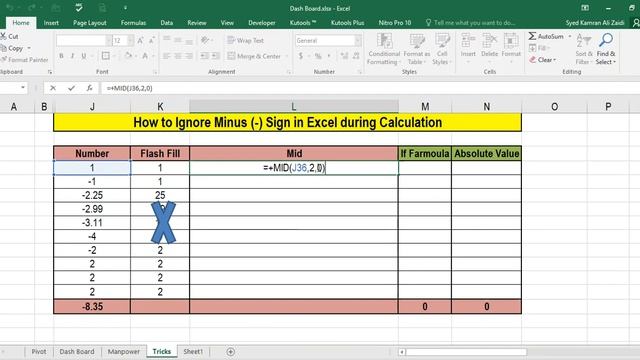Open Number group dialog launcher
The image size is (640, 360).
click(360, 72)
